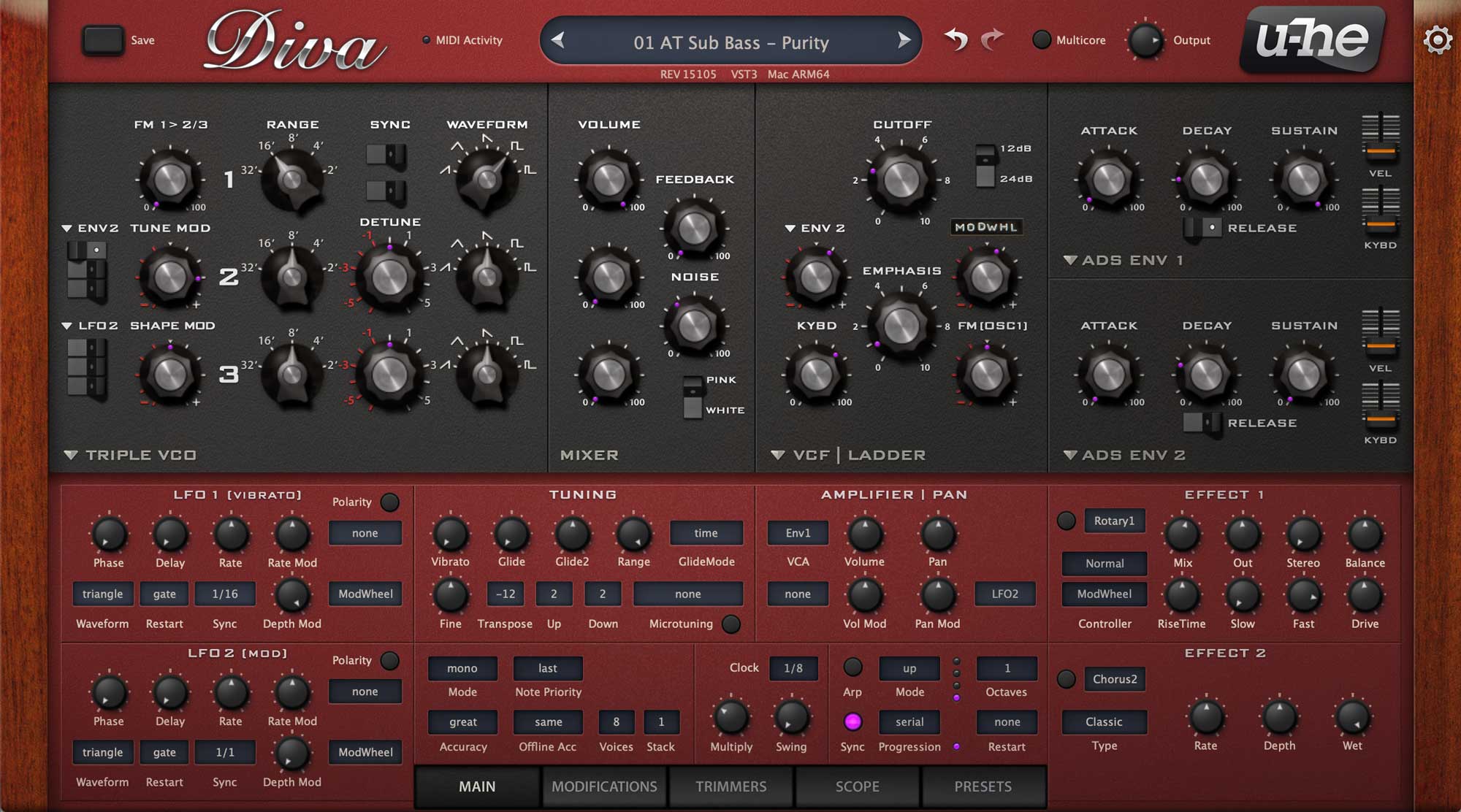Click the redo arrow icon
This screenshot has height=812, width=1461.
click(x=992, y=39)
